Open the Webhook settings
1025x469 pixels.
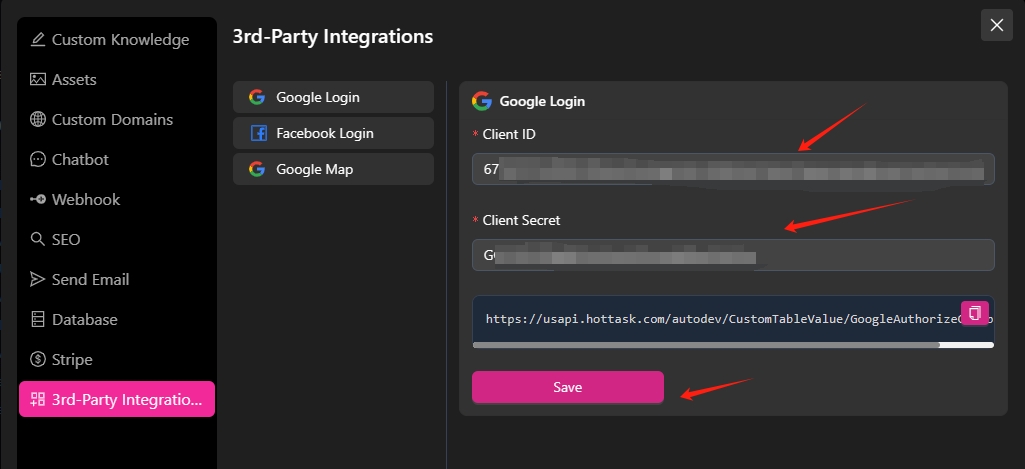(118, 200)
